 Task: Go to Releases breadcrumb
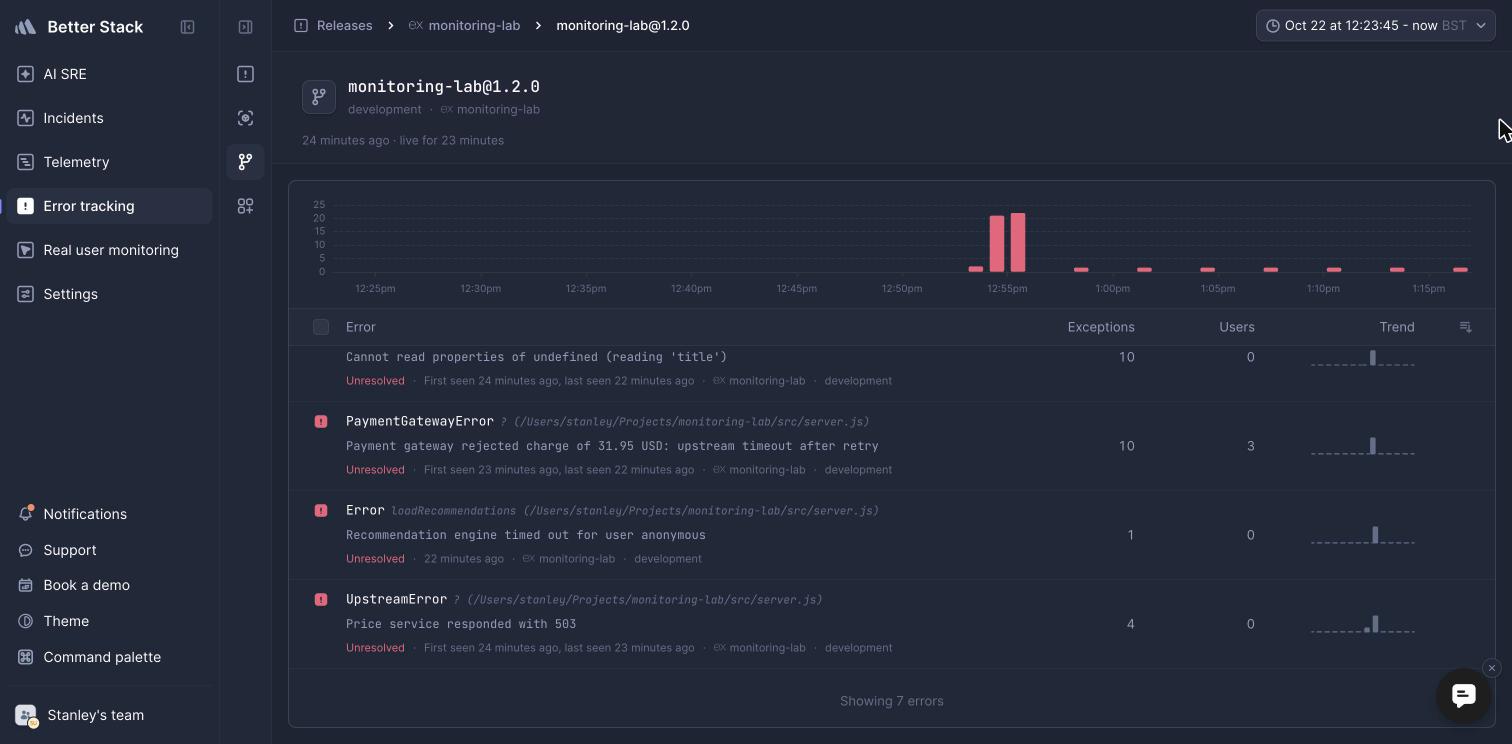tap(344, 25)
